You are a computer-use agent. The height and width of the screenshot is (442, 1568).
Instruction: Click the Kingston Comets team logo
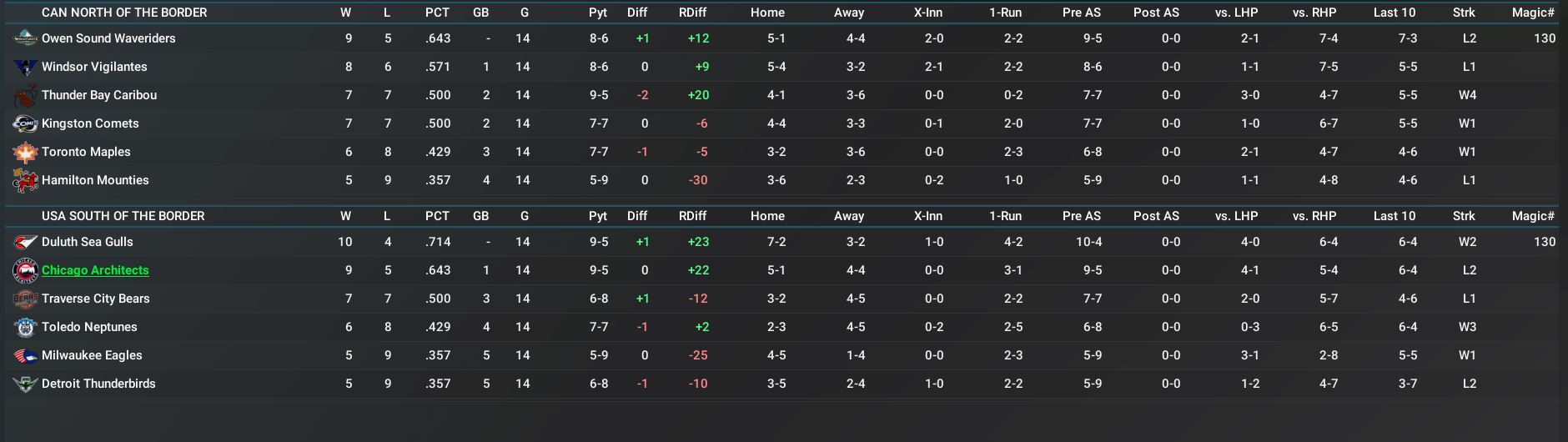click(x=25, y=123)
